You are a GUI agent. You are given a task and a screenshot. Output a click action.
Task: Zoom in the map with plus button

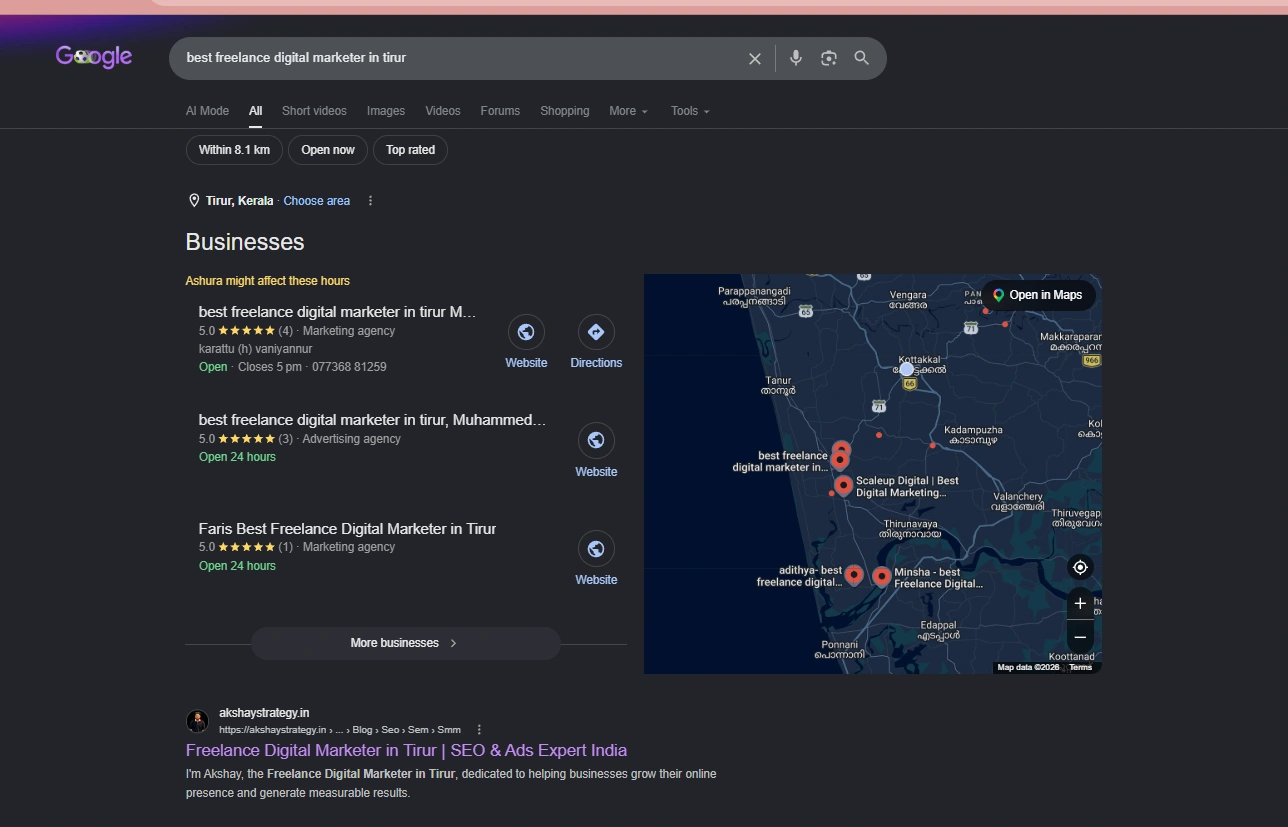coord(1080,604)
